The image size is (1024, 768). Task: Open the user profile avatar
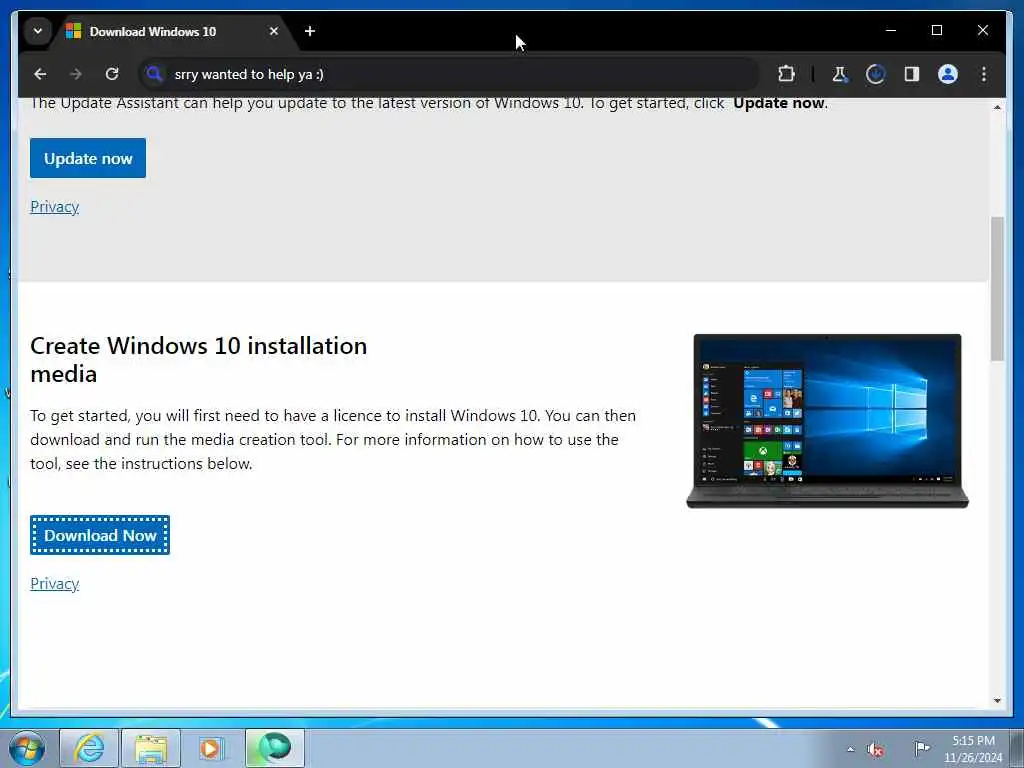pos(948,74)
